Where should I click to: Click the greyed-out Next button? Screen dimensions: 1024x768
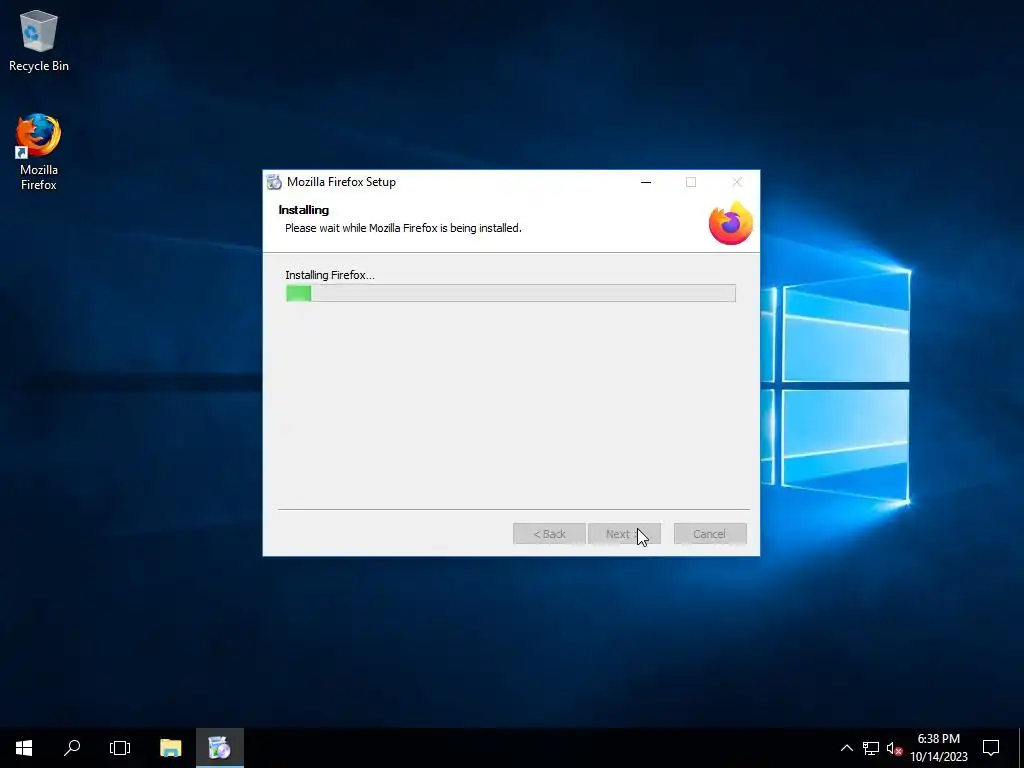point(624,534)
